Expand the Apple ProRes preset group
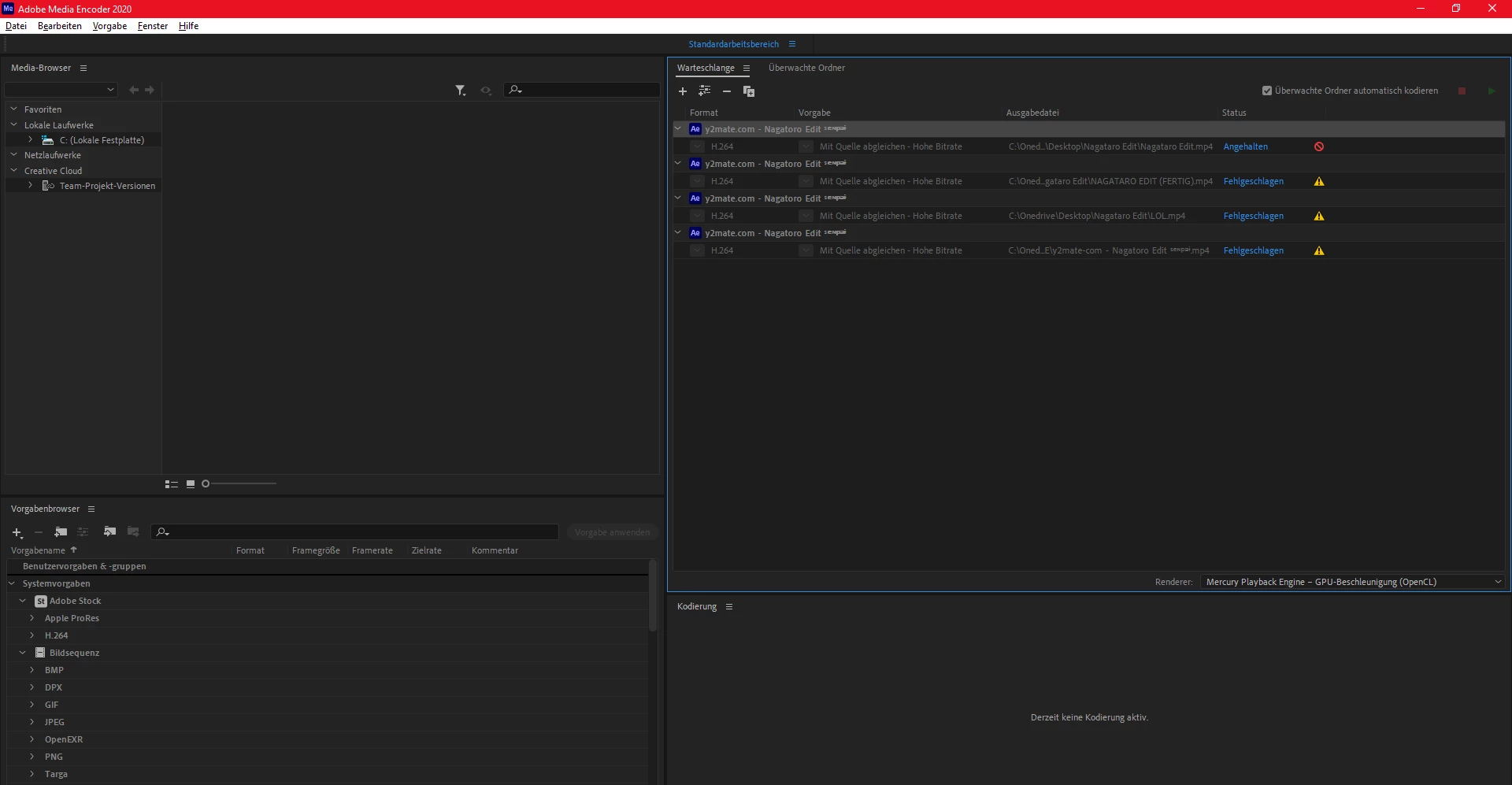1512x785 pixels. pos(32,618)
